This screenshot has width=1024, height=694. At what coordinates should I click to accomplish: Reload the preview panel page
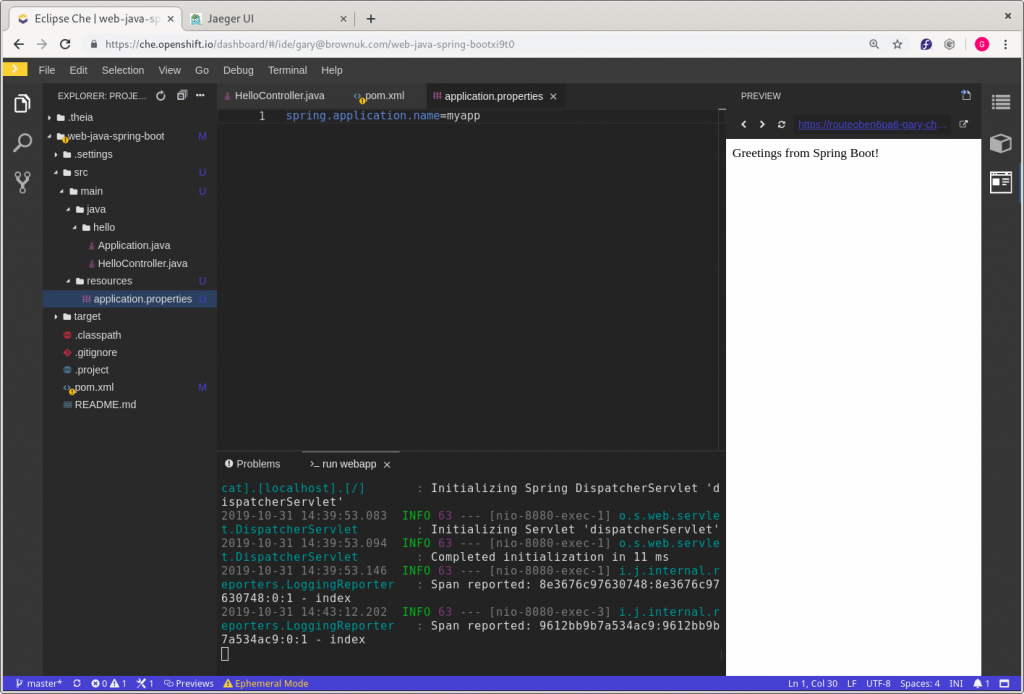781,125
